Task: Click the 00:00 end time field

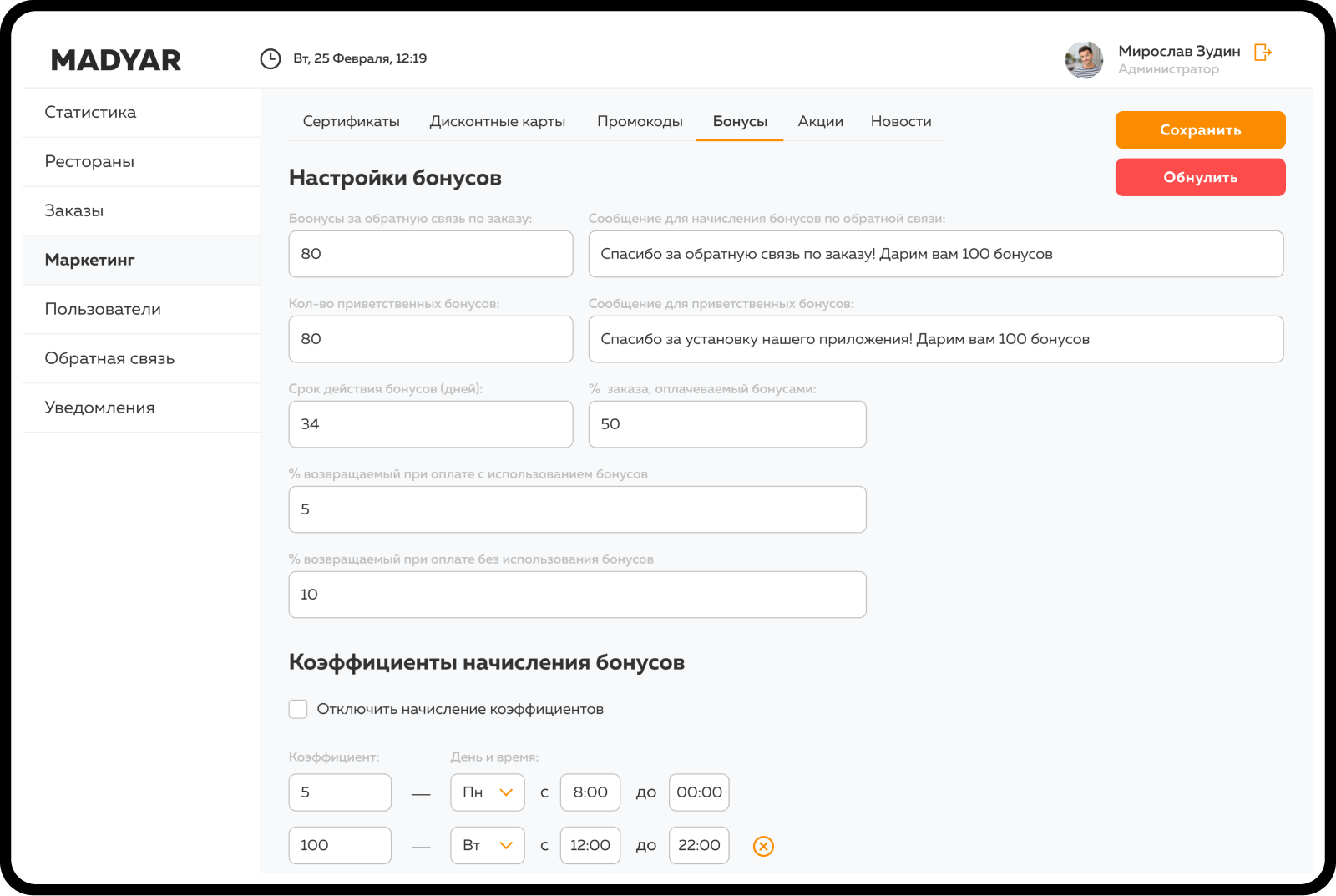Action: pos(699,792)
